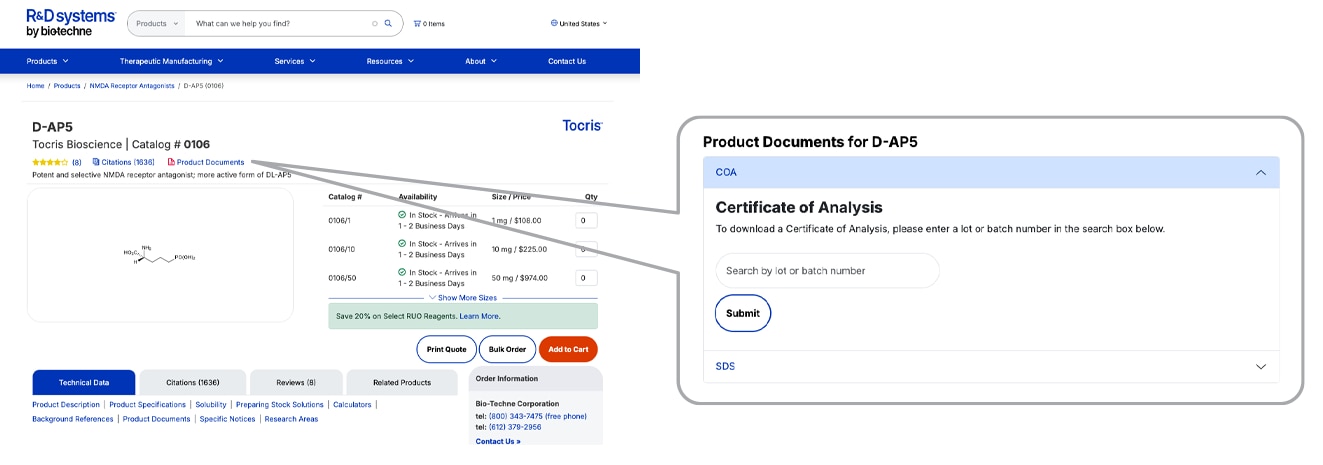Click the Print Quote button

(447, 349)
